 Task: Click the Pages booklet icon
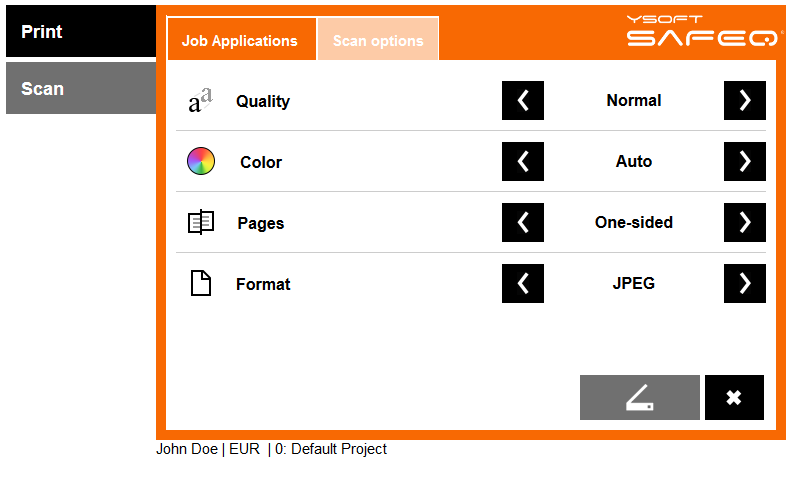(x=201, y=222)
